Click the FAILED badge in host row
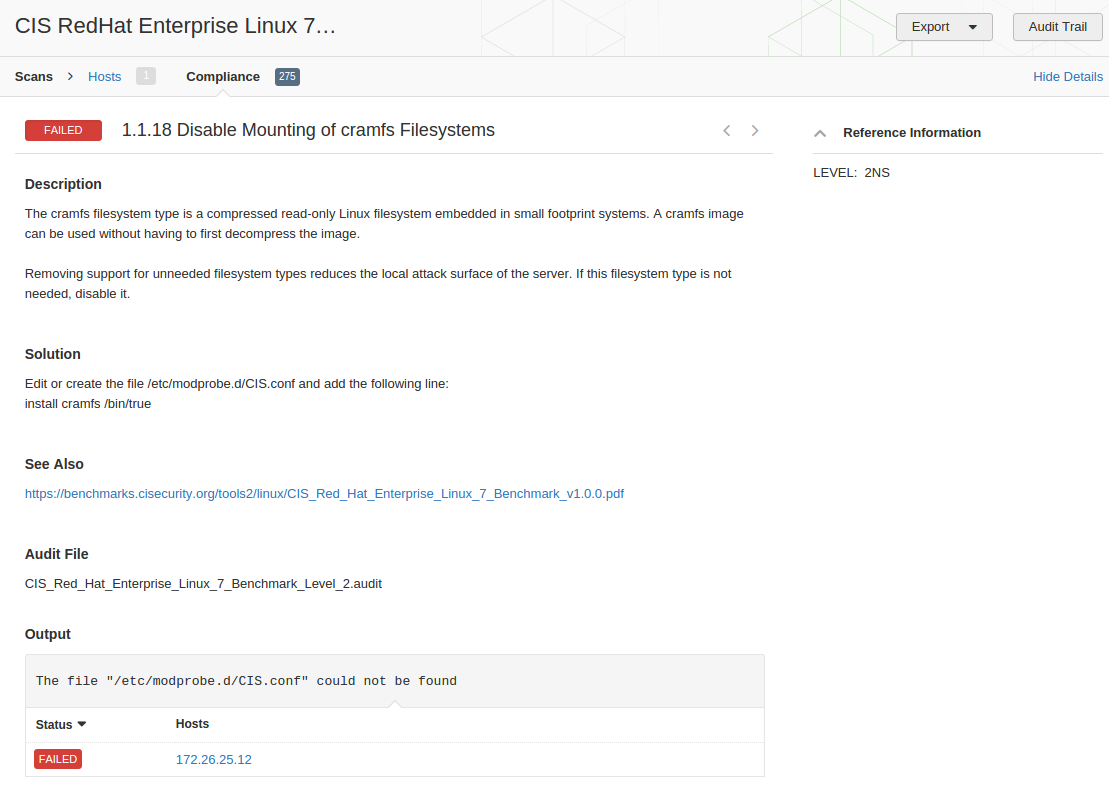The width and height of the screenshot is (1109, 786). point(58,759)
